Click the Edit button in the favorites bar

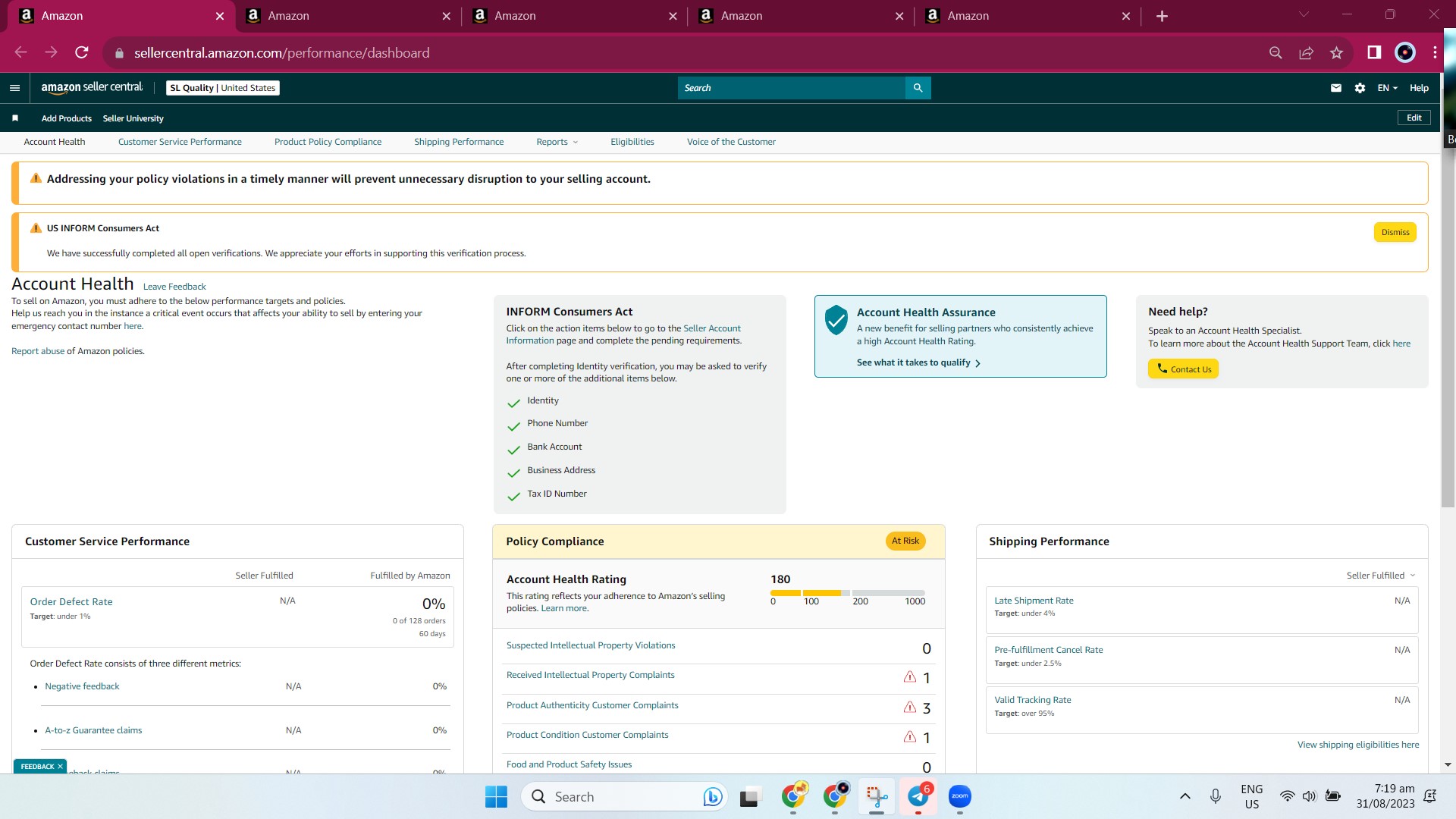point(1414,118)
